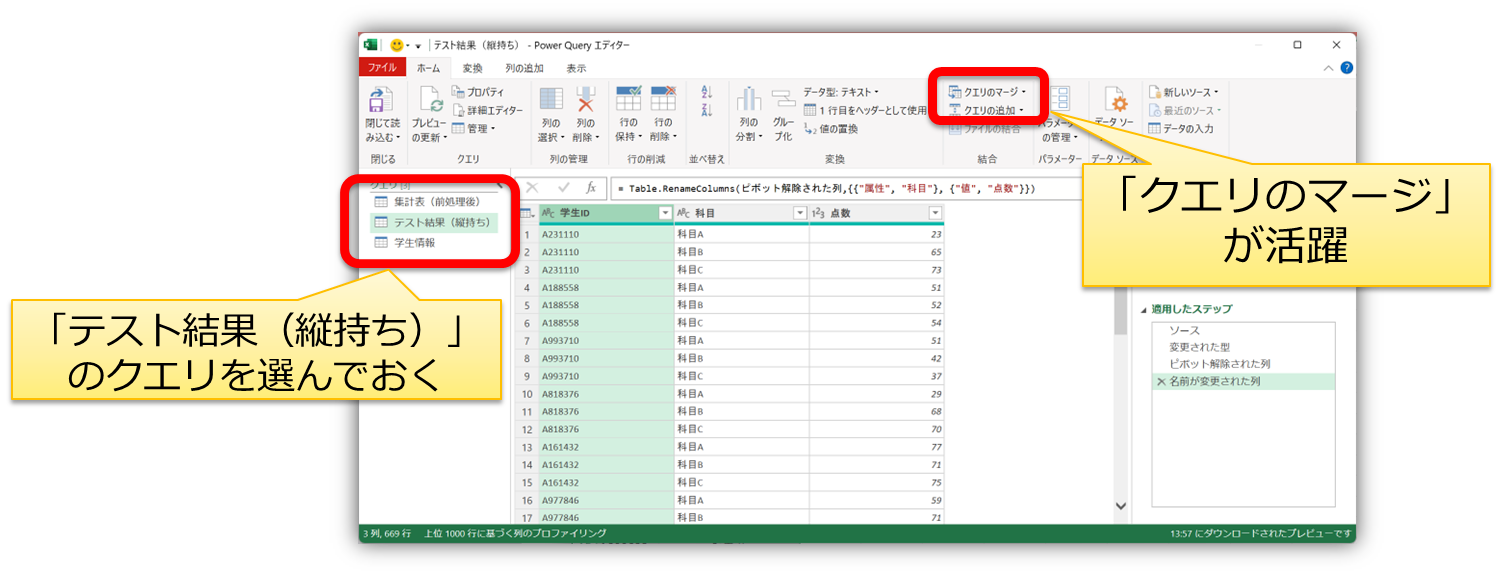Click 値の置換 in the ribbon
This screenshot has width=1507, height=576.
click(831, 128)
